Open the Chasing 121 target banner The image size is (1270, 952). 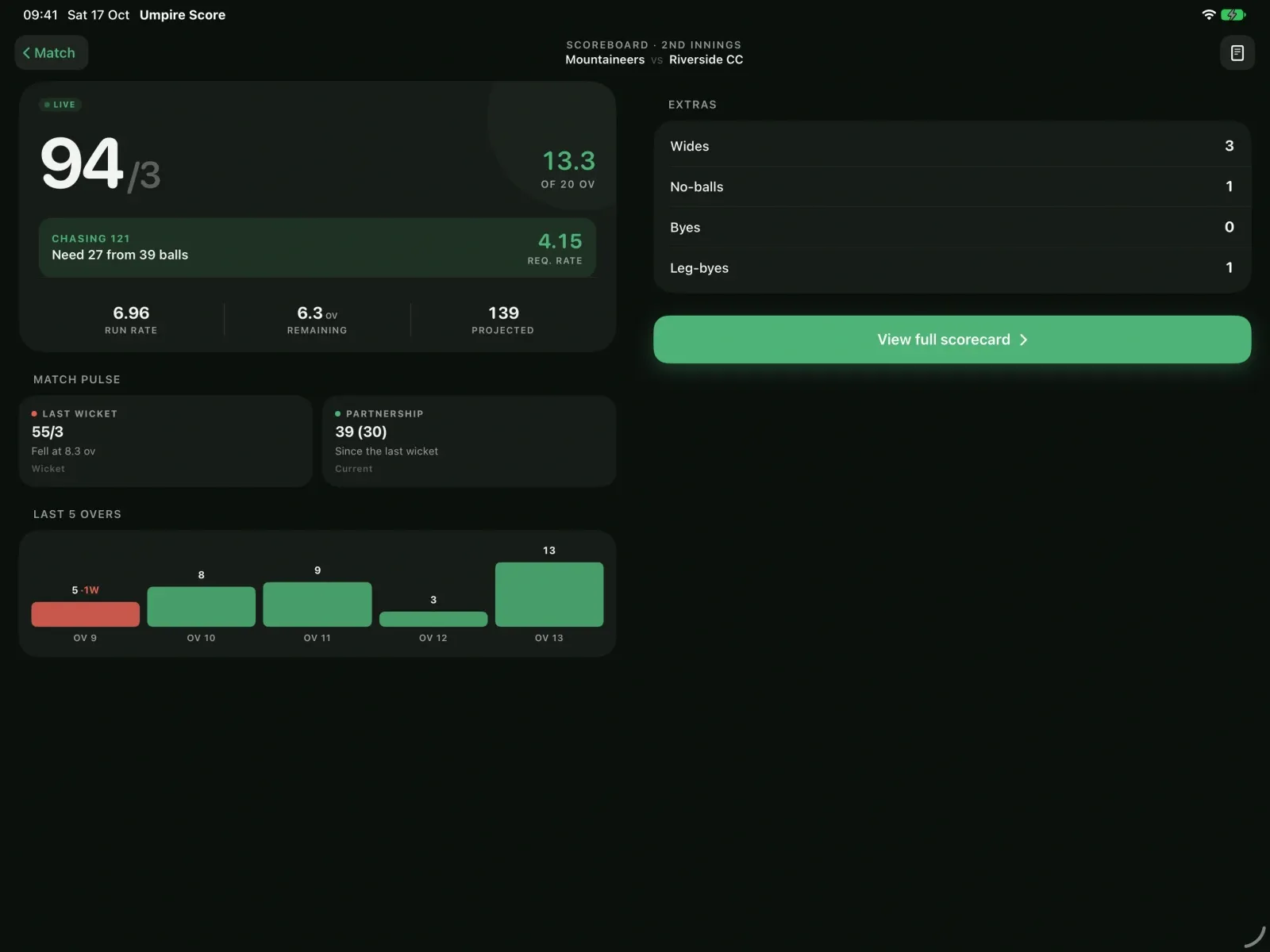tap(317, 248)
